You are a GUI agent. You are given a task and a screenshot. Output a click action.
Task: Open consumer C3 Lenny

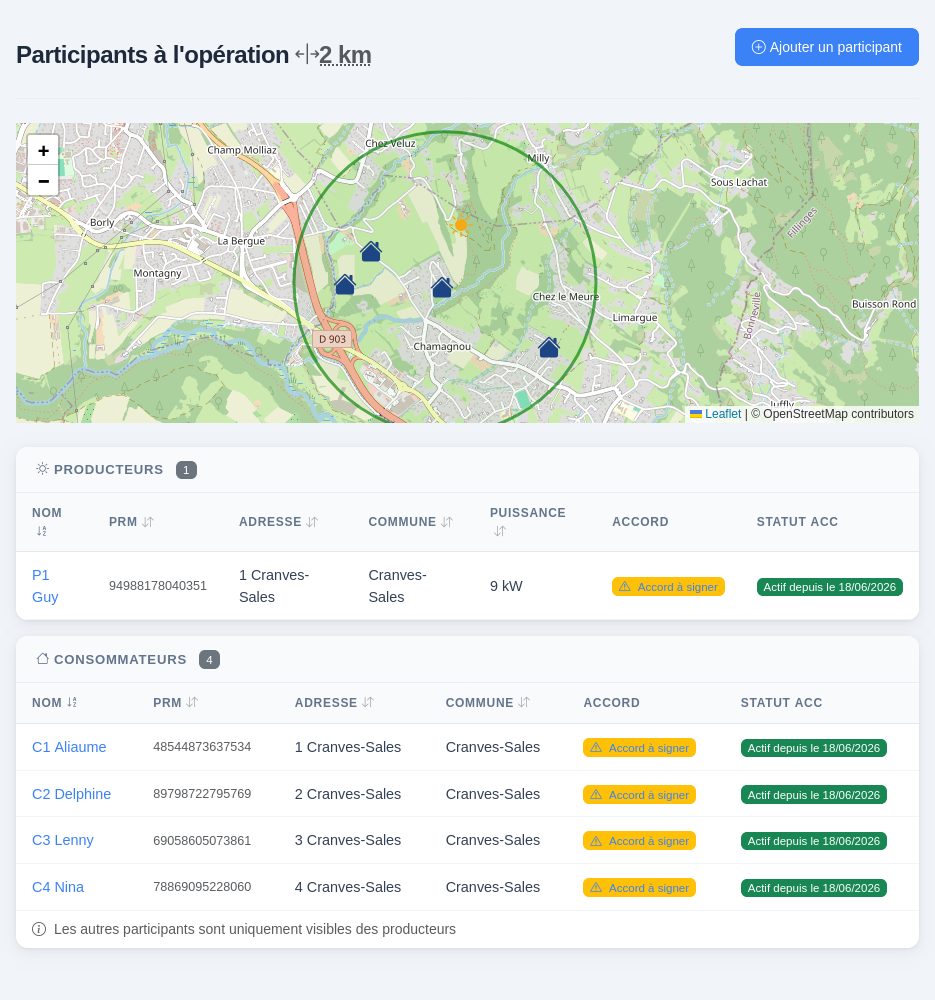pos(63,840)
